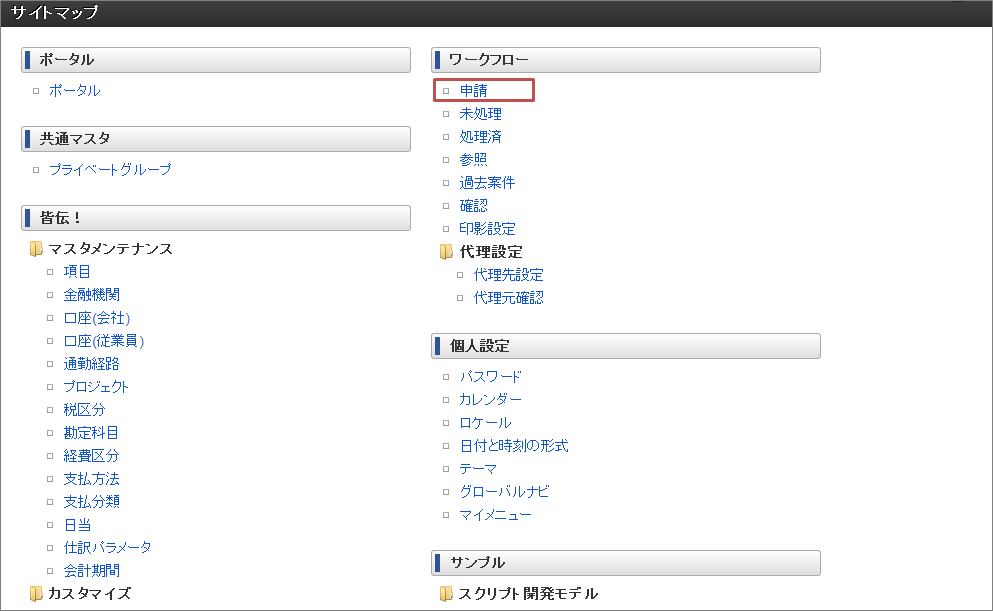Click the カスタマイズ folder icon

point(37,594)
